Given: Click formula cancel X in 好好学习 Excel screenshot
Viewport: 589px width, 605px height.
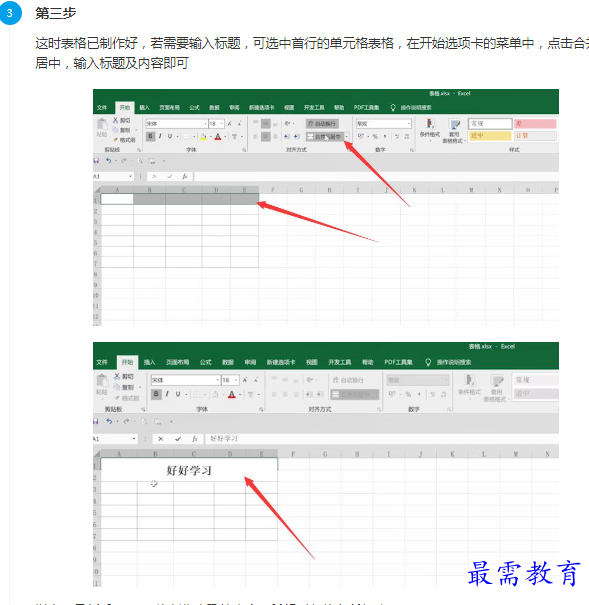Looking at the screenshot, I should tap(161, 439).
